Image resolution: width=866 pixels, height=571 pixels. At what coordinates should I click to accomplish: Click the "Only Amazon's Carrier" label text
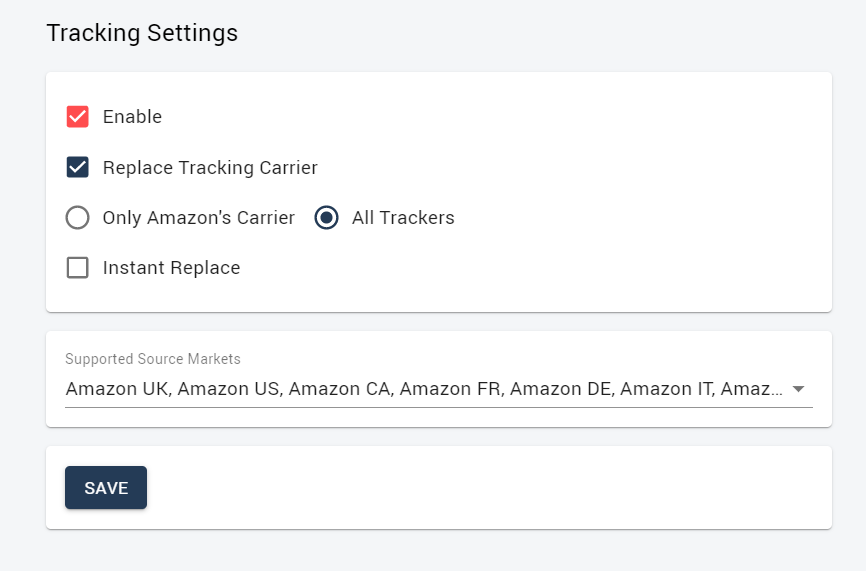pos(199,218)
